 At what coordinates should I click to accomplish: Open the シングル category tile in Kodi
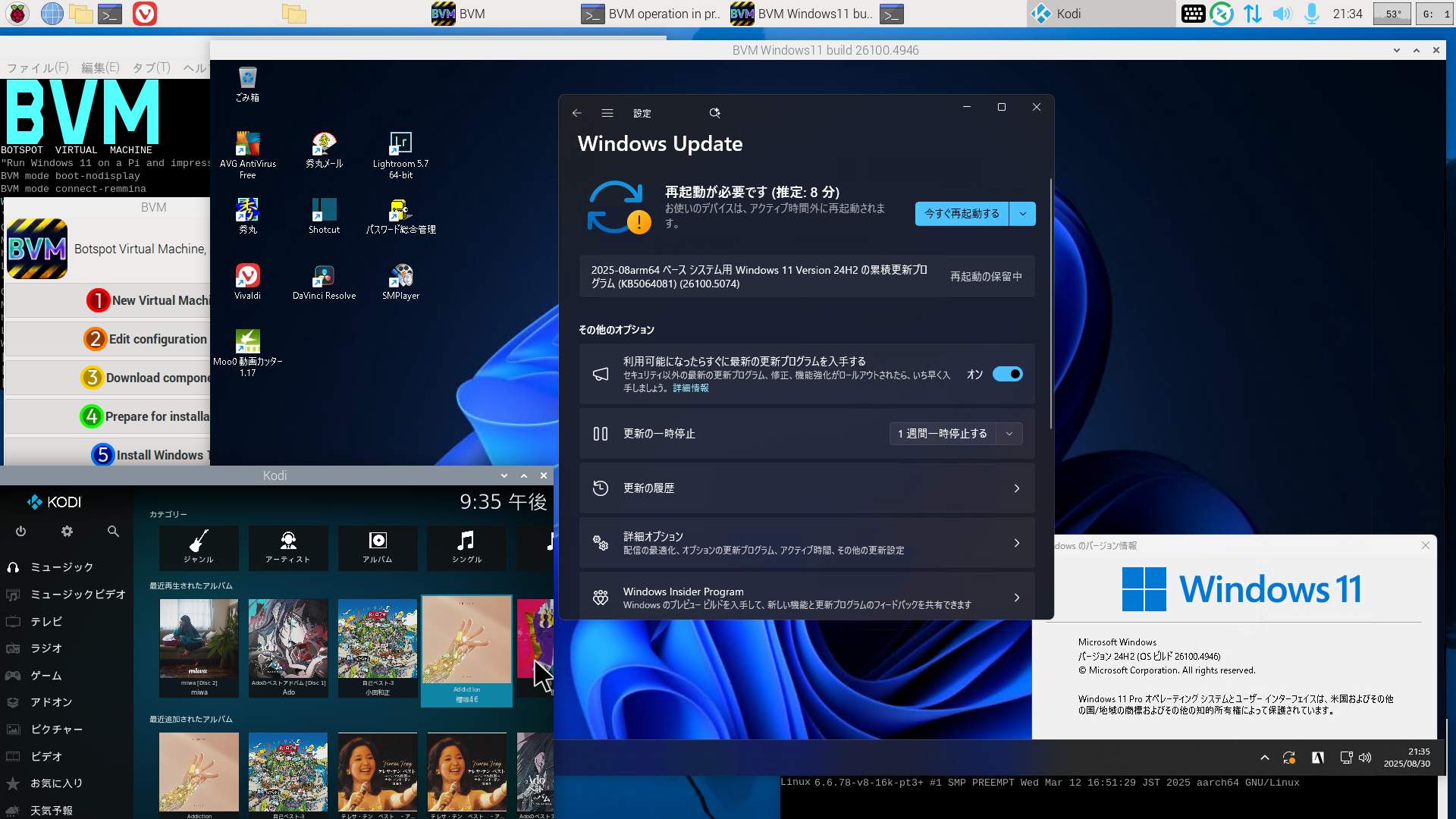466,548
